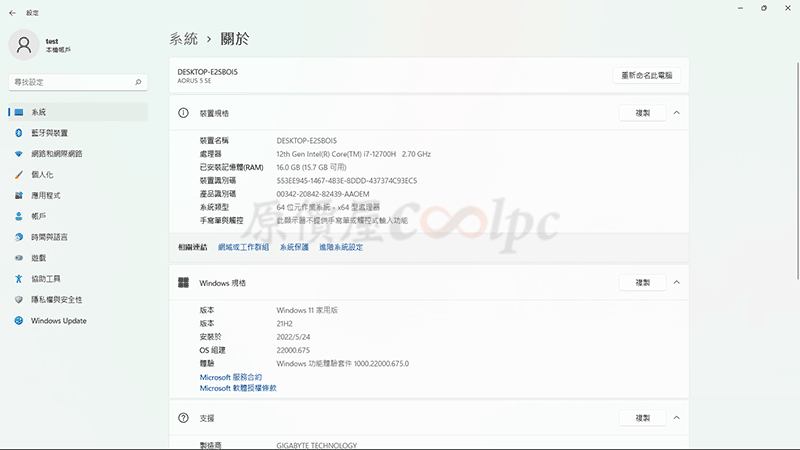Open 進階系統設定 link
Screen dimensions: 800x450
[x=341, y=247]
